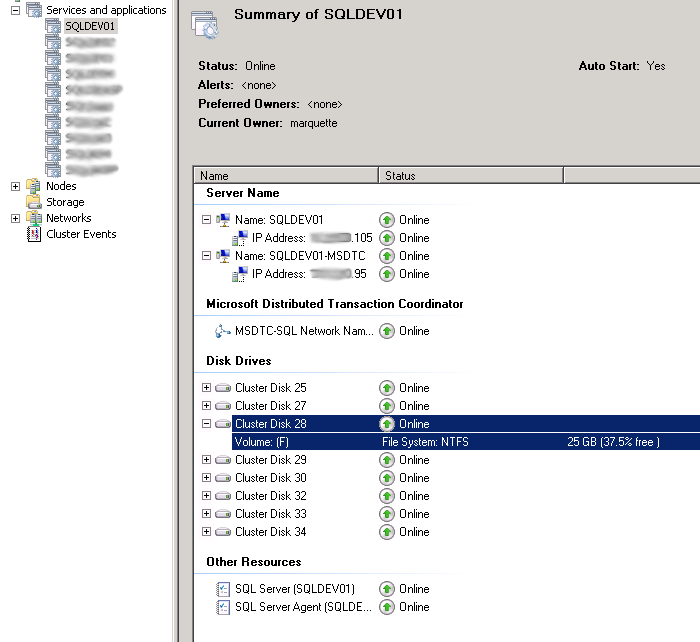Expand Cluster Disk 32
The width and height of the screenshot is (700, 642).
pyautogui.click(x=206, y=496)
